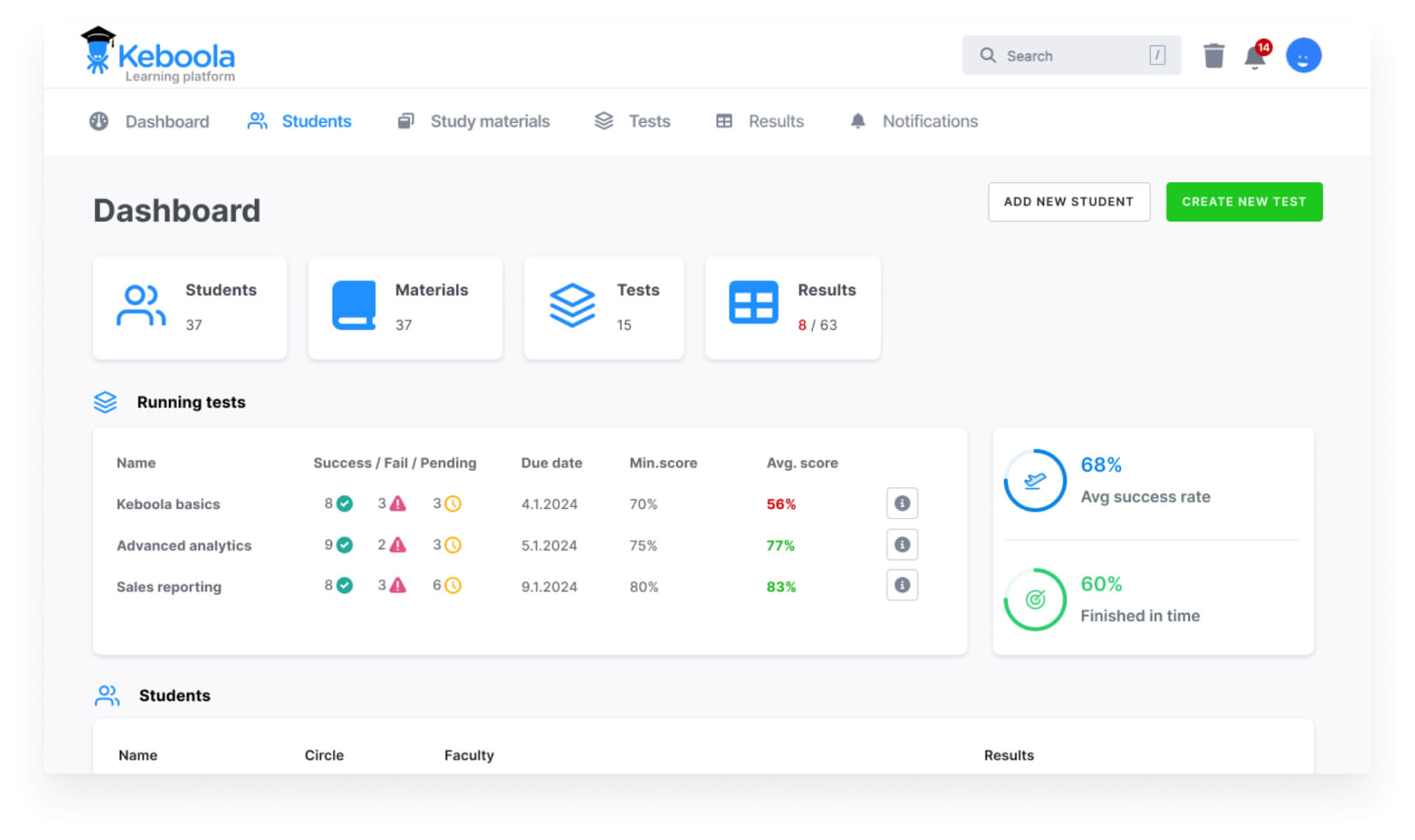Click the 80% minimum score value
This screenshot has width=1415, height=840.
(643, 587)
